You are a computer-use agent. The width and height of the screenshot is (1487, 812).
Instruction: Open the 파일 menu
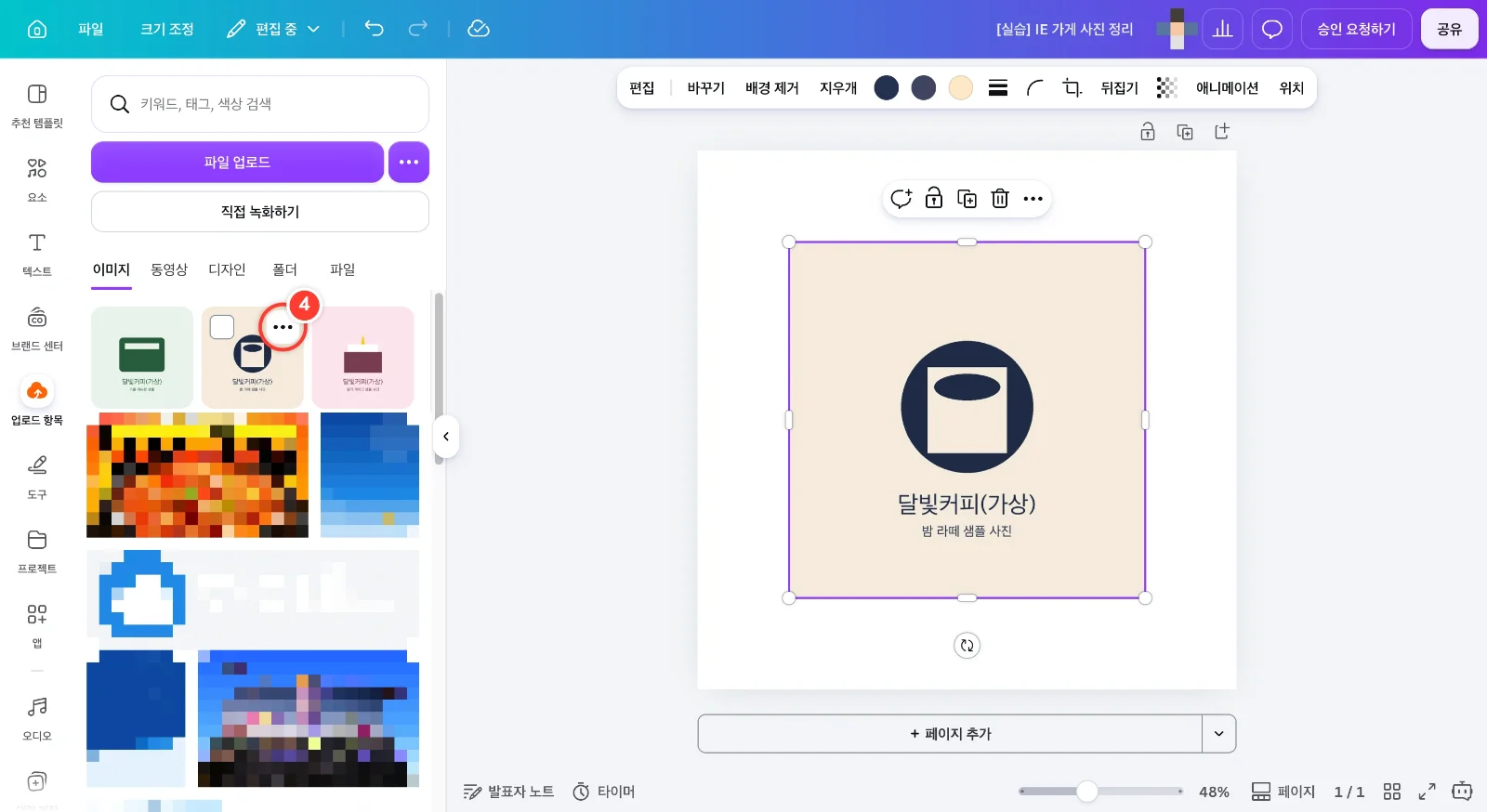click(91, 29)
